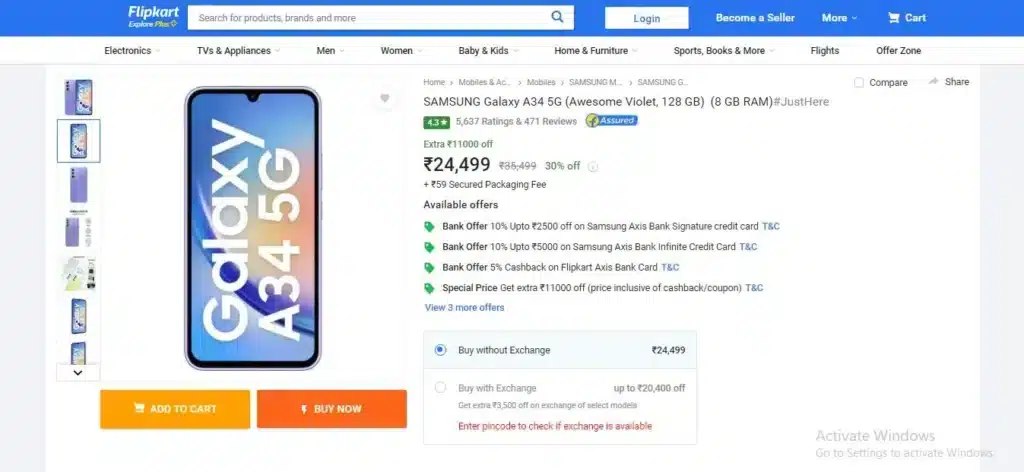Click the Share arrow icon
This screenshot has width=1024, height=472.
point(934,82)
